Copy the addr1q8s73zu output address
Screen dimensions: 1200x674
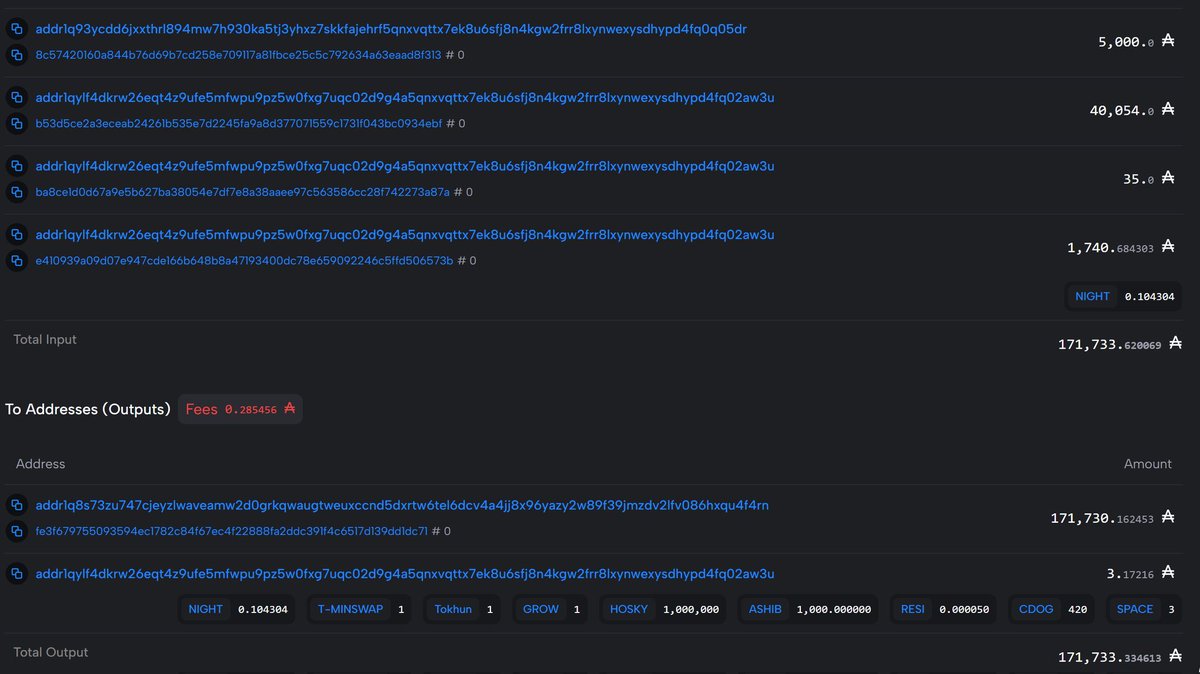pos(16,505)
